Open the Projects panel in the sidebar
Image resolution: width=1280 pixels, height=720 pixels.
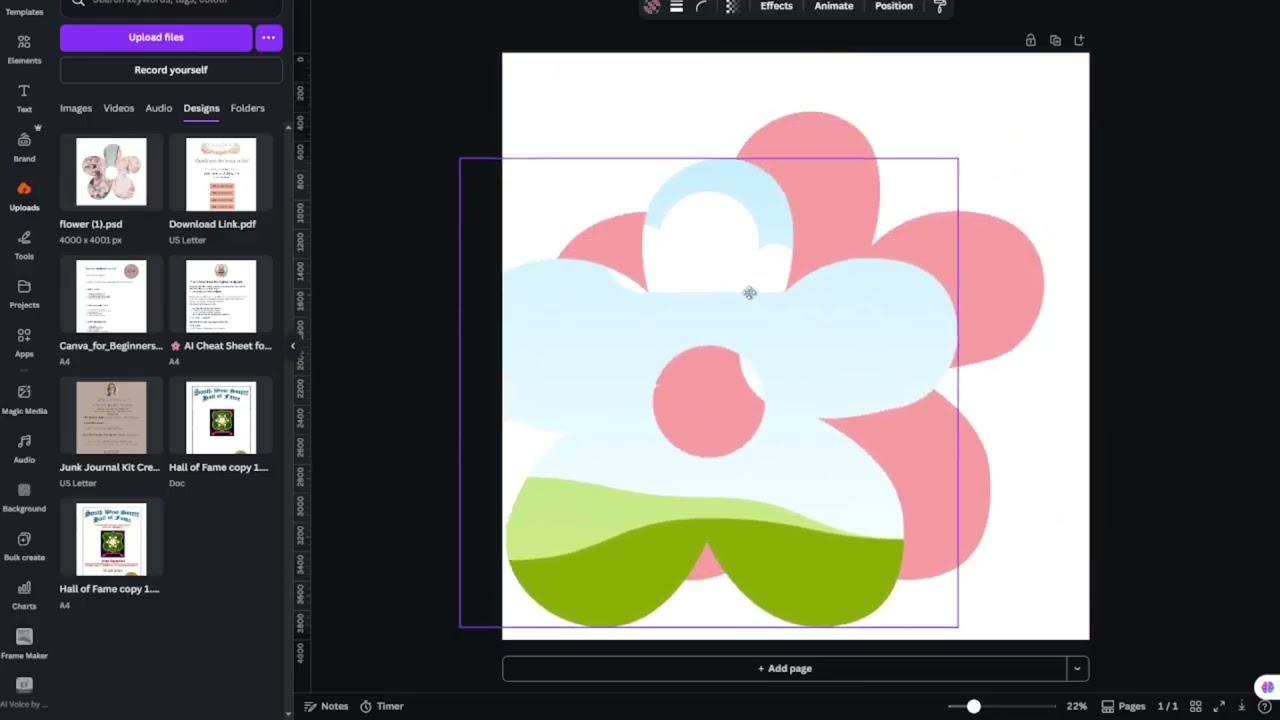click(24, 293)
